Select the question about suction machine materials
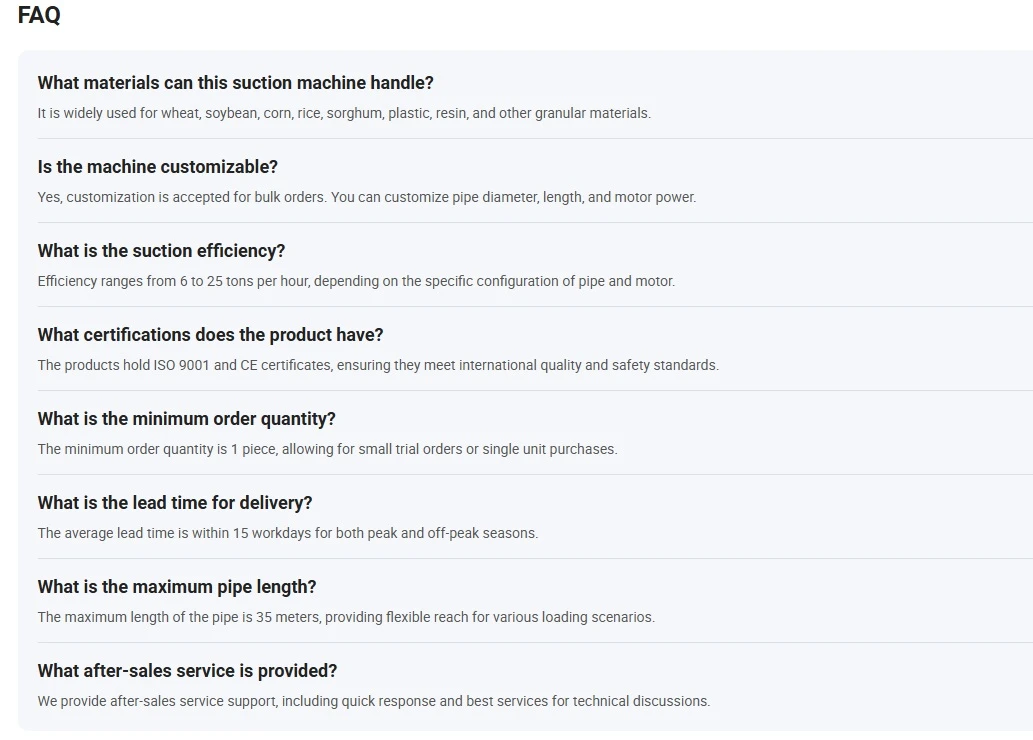Image resolution: width=1033 pixels, height=740 pixels. tap(235, 82)
